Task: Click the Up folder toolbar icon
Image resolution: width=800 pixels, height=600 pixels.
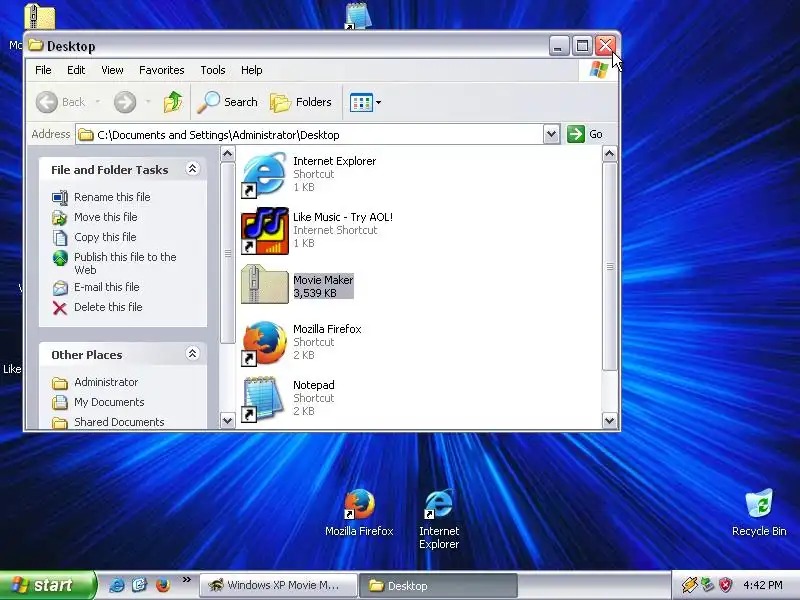Action: (x=172, y=102)
